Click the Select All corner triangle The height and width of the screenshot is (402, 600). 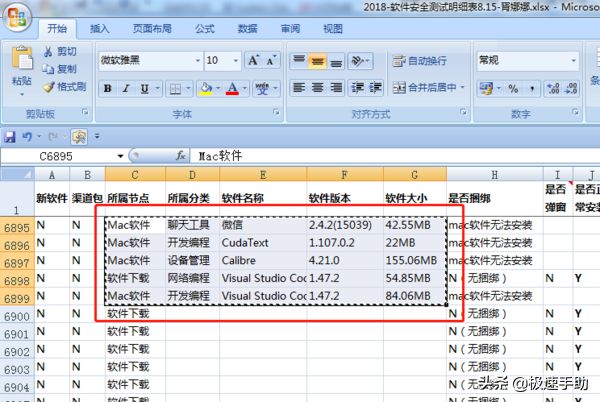tap(17, 174)
